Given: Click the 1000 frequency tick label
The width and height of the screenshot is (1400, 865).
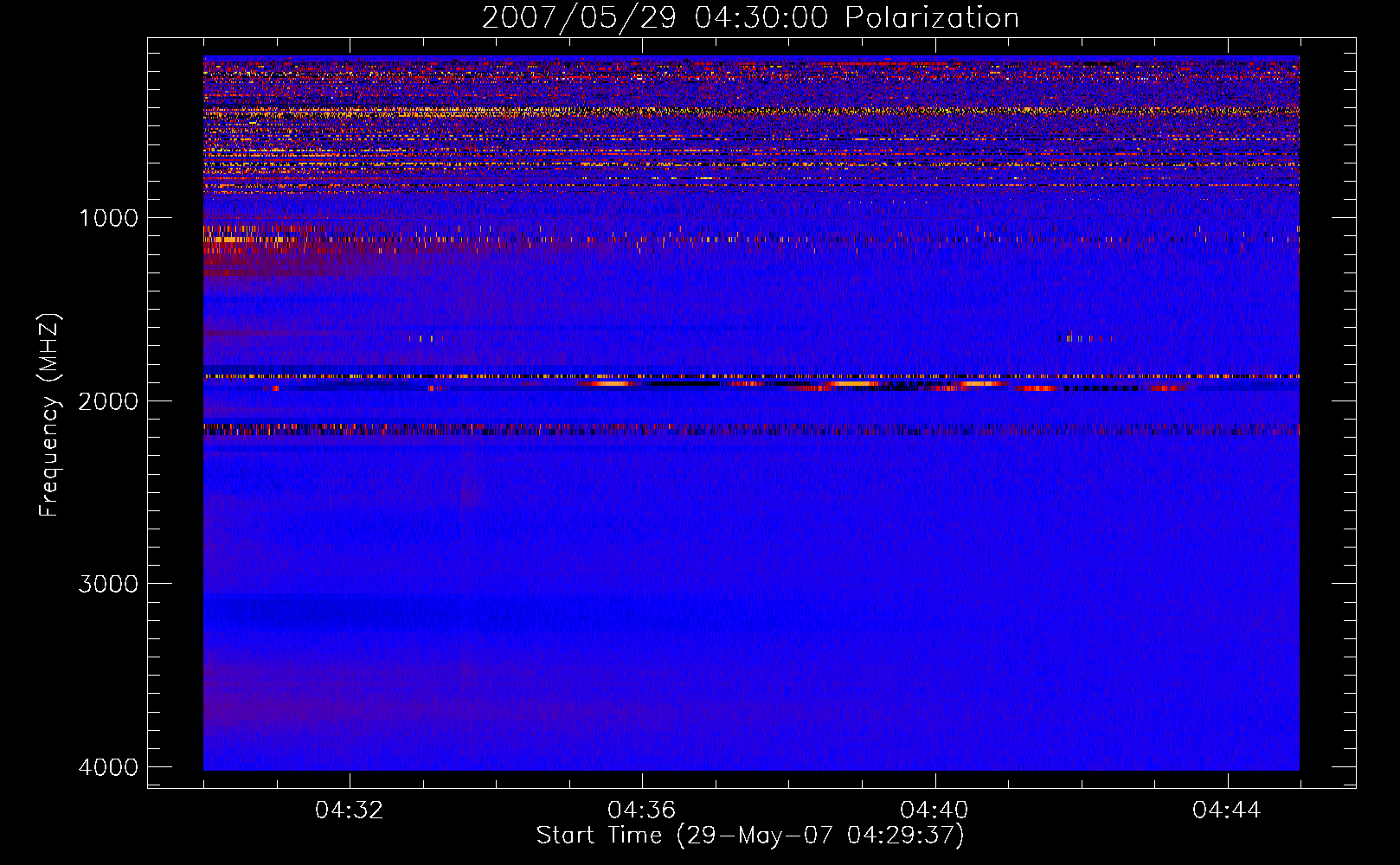Looking at the screenshot, I should click(108, 218).
